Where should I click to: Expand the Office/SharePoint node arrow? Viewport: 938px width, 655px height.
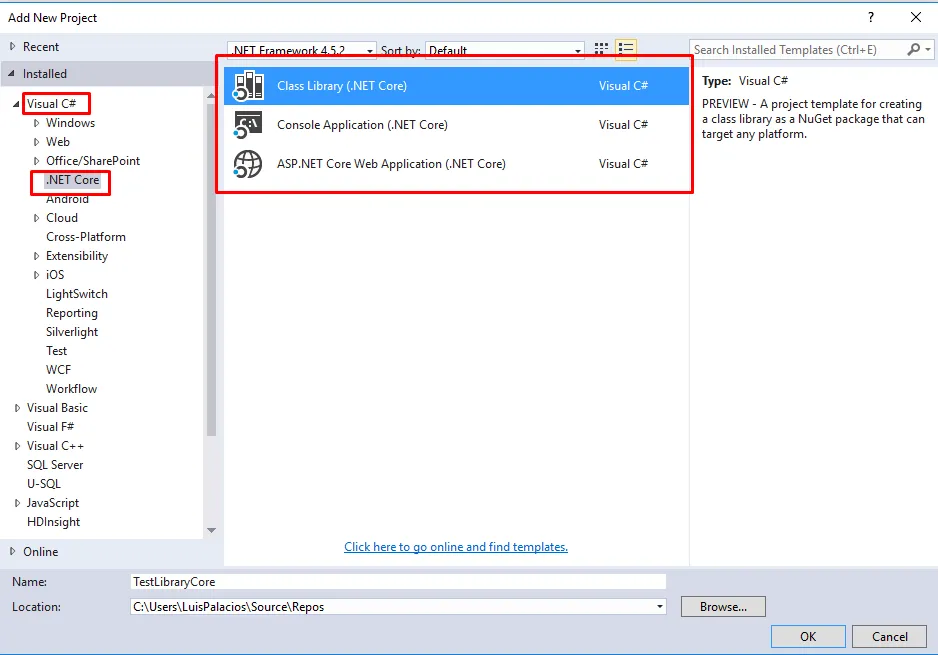(x=36, y=161)
